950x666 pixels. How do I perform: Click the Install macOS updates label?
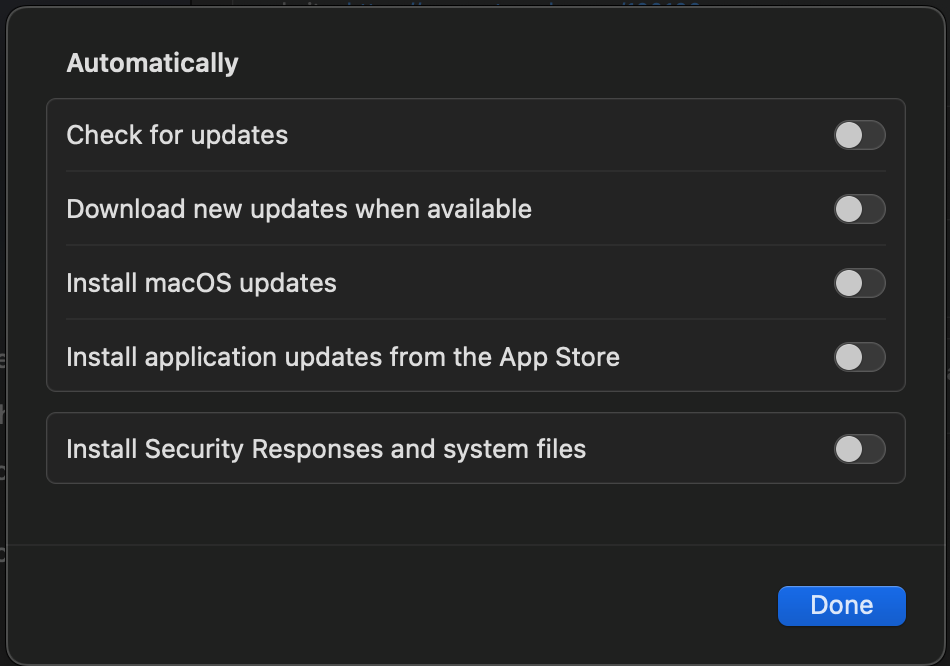201,284
